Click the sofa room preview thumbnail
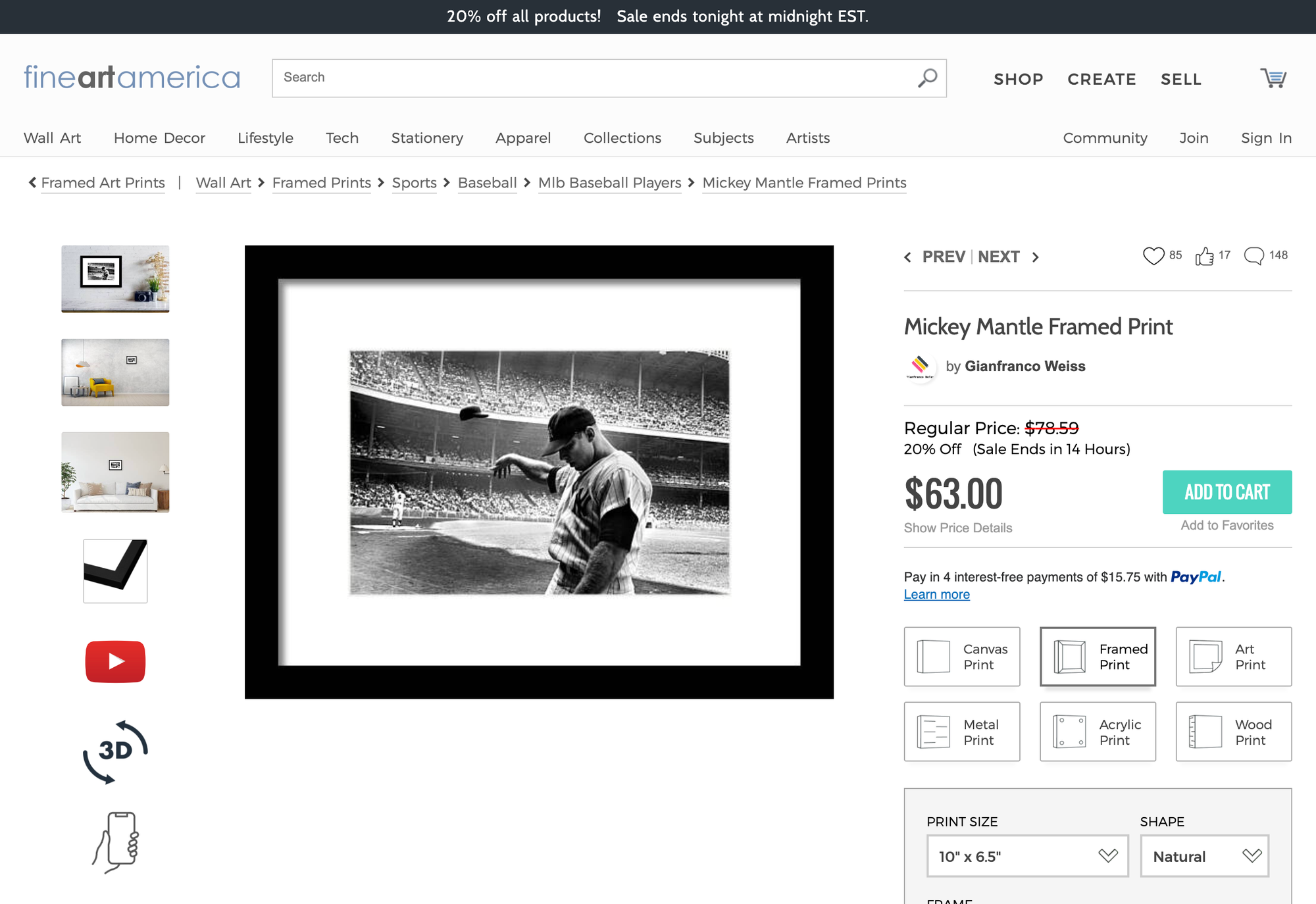Screen dimensions: 1316x904 (114, 472)
